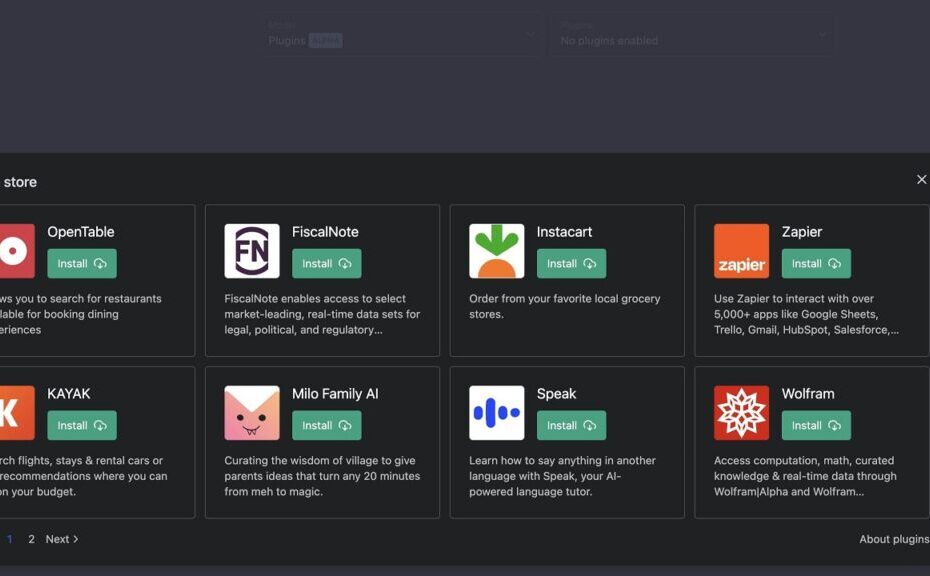
Task: Install the OpenTable plugin
Action: pos(82,263)
